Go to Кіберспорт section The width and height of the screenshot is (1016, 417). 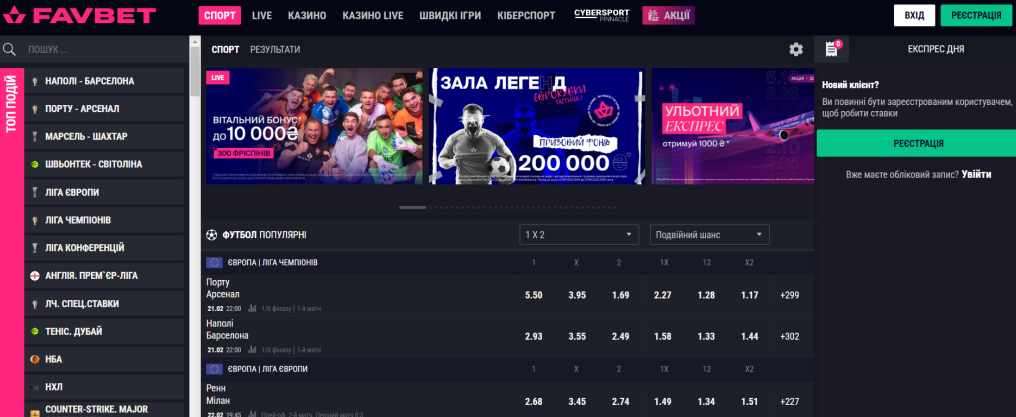(526, 16)
